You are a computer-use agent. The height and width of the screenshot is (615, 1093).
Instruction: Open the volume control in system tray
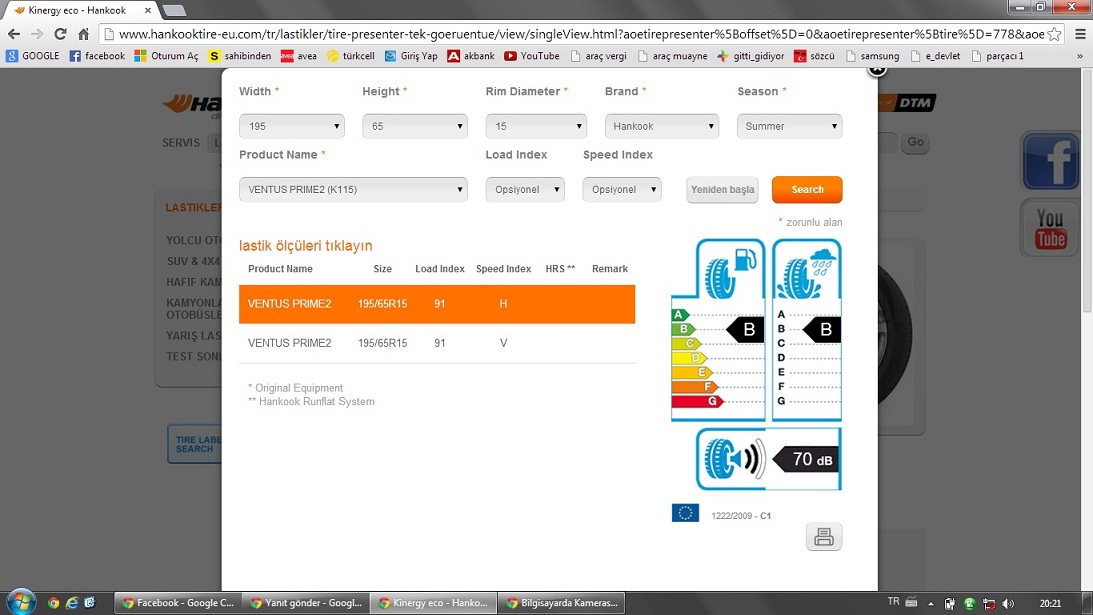tap(1008, 604)
